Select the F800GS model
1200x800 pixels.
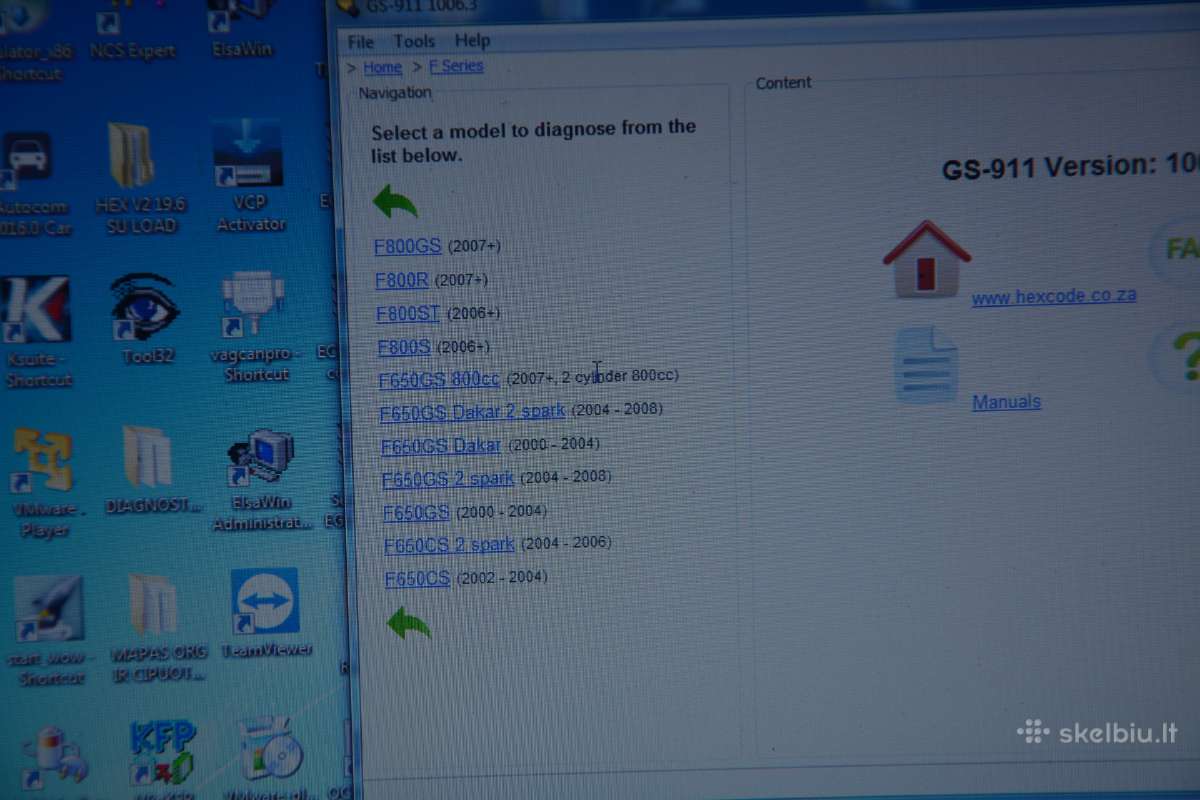point(408,246)
